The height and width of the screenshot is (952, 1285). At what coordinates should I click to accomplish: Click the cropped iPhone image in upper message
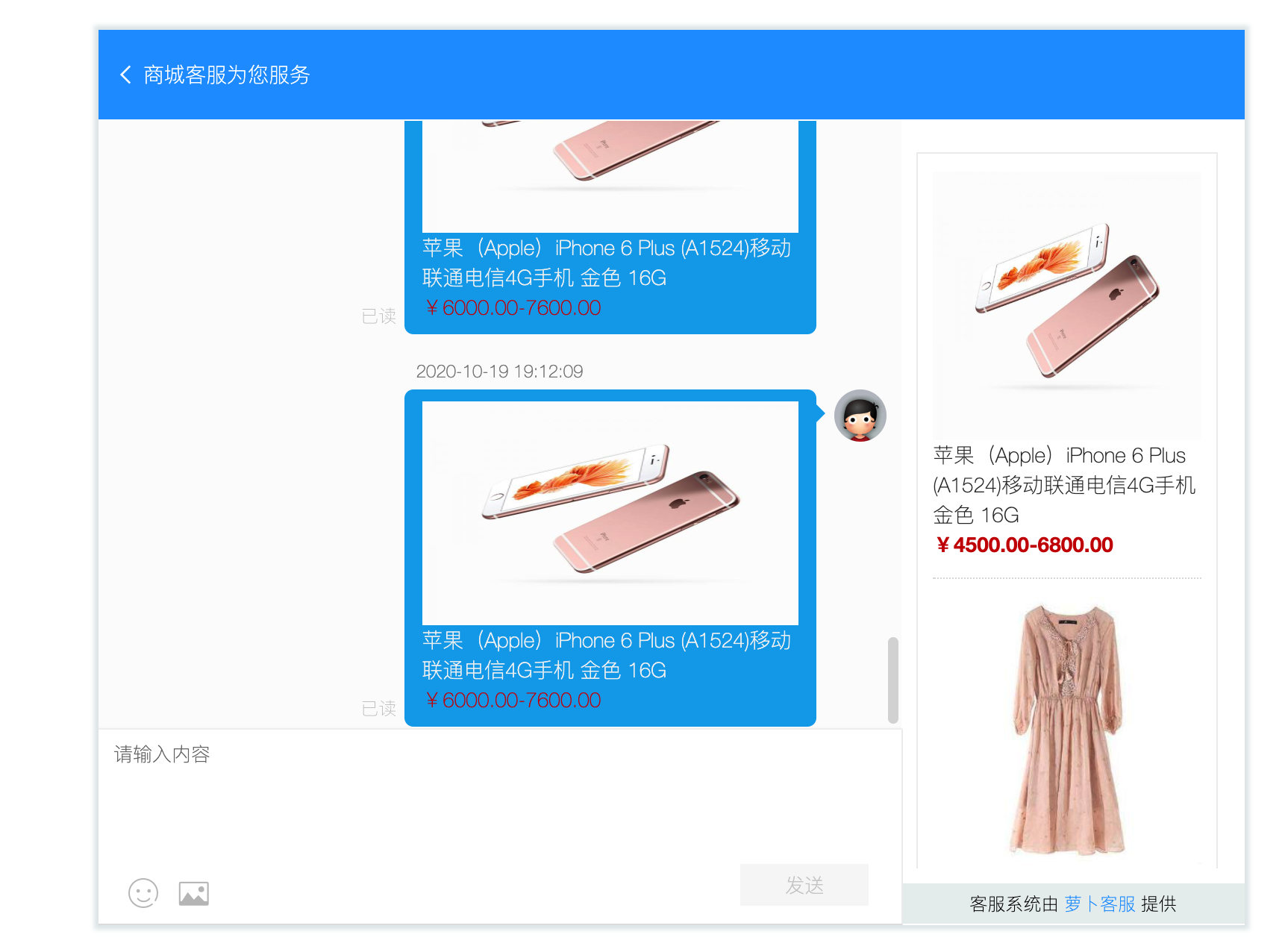pyautogui.click(x=610, y=177)
